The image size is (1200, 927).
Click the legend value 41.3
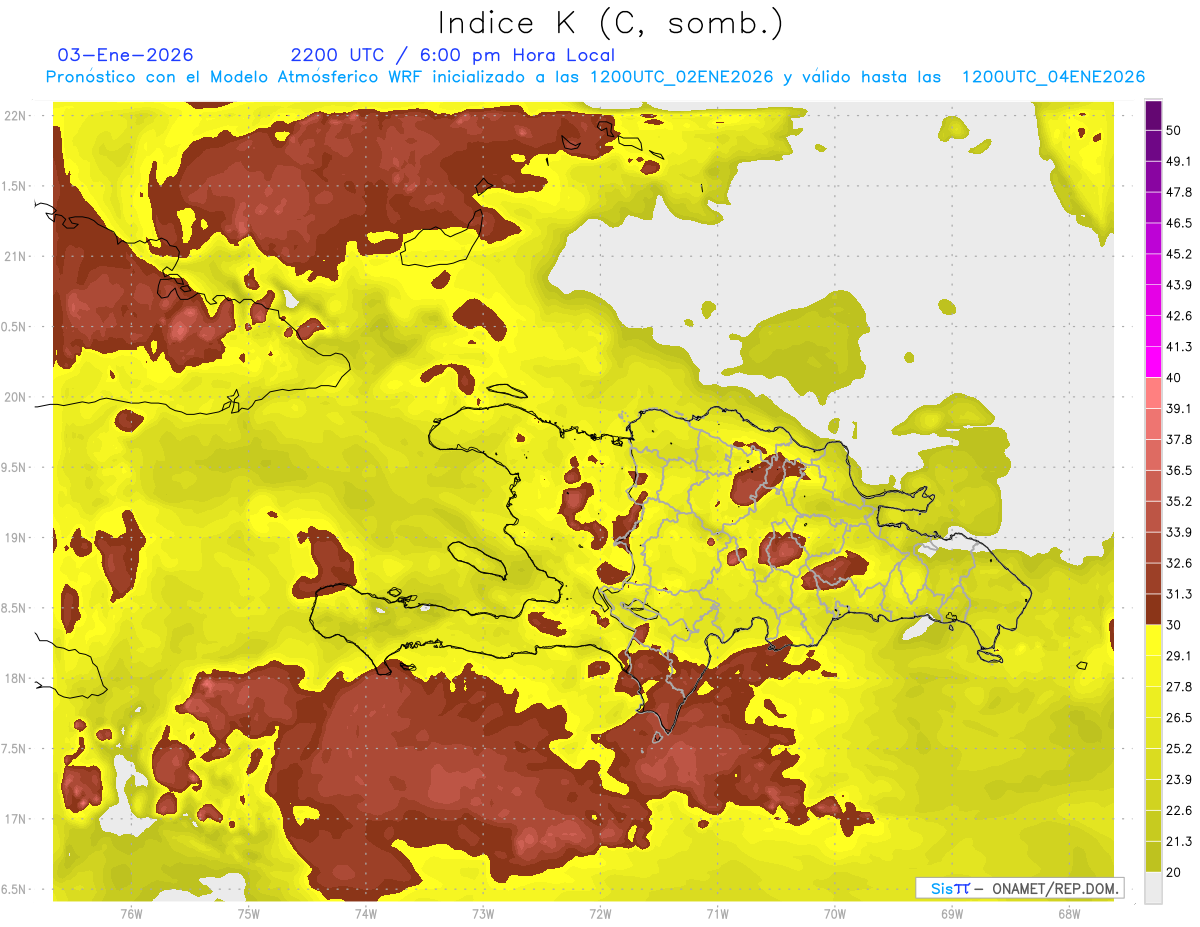coord(1179,347)
